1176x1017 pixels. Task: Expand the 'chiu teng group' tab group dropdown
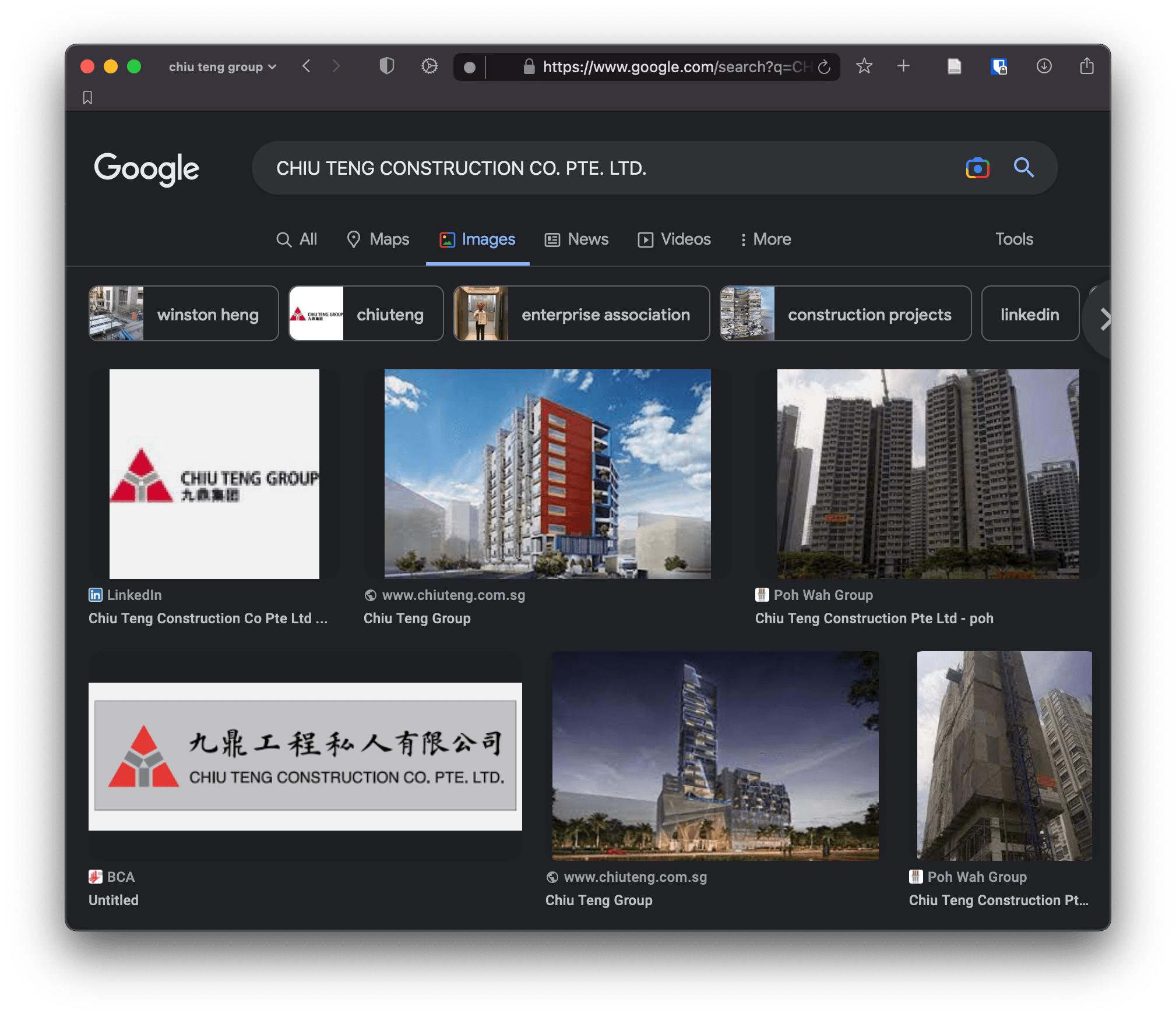(223, 67)
